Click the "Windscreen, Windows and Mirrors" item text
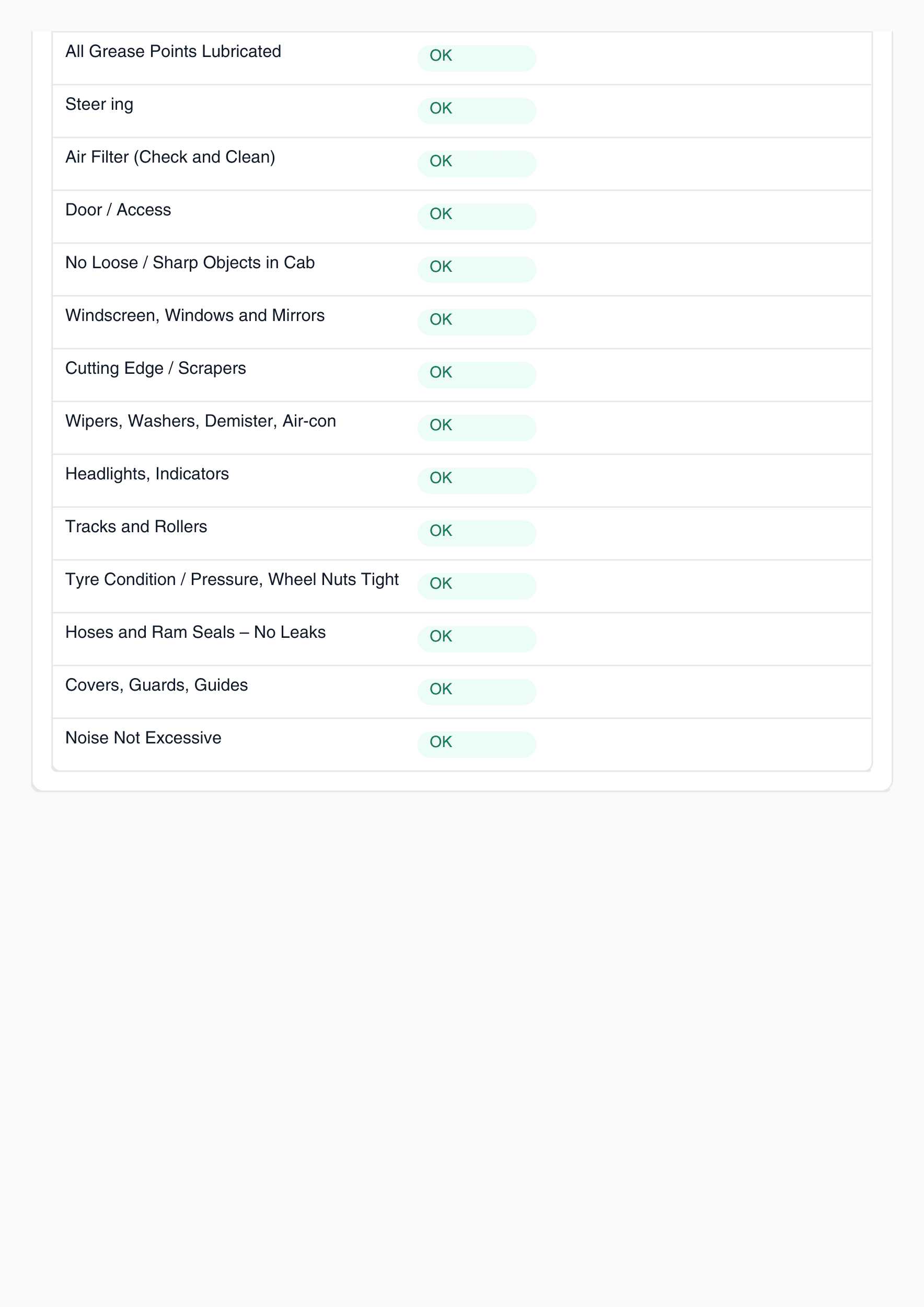924x1307 pixels. pyautogui.click(x=194, y=315)
